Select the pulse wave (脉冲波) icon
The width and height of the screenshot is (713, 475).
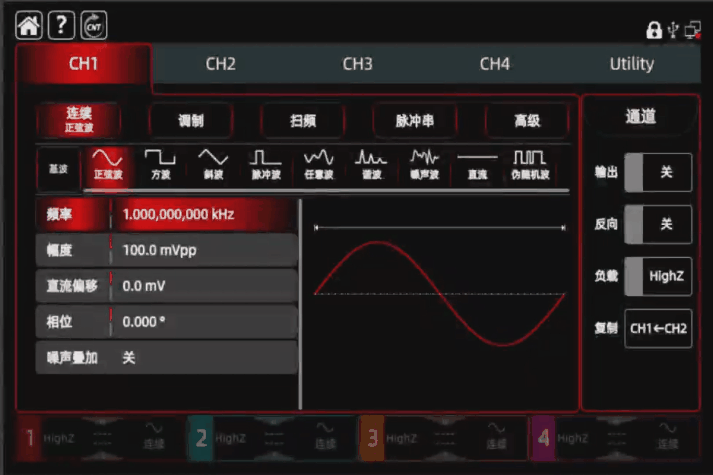pos(265,164)
